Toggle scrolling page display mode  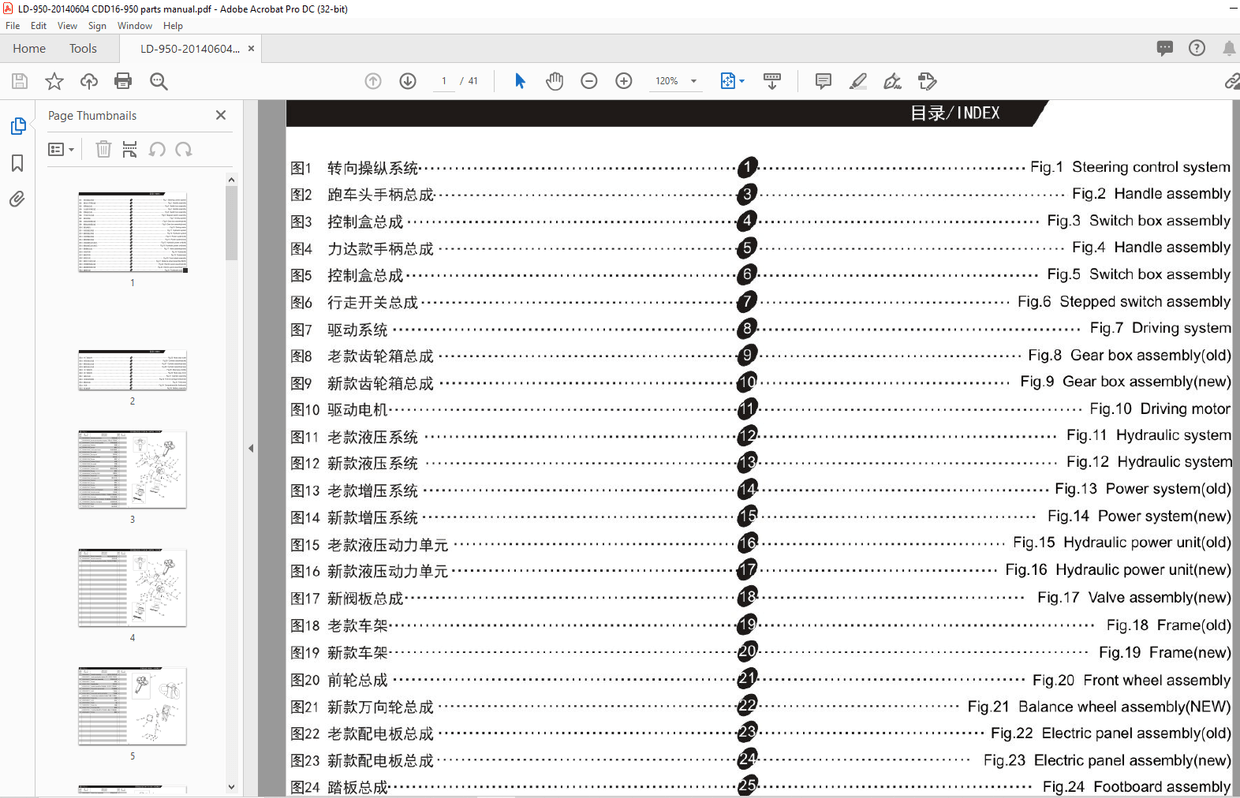(x=772, y=81)
